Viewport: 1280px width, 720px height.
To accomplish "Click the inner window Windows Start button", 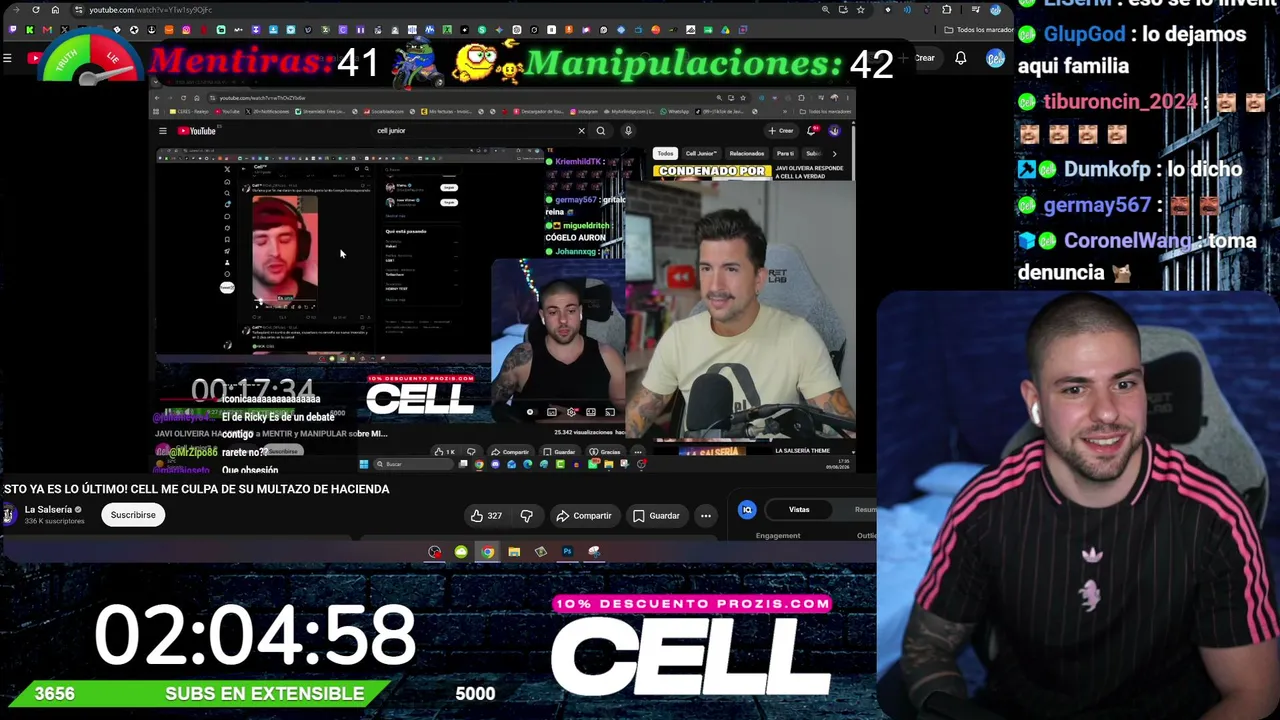I will click(363, 464).
